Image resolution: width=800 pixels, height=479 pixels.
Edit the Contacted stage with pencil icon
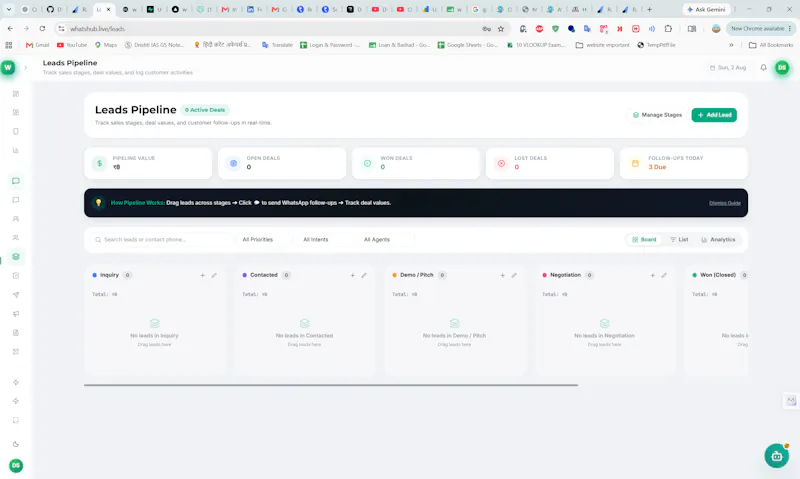coord(364,275)
